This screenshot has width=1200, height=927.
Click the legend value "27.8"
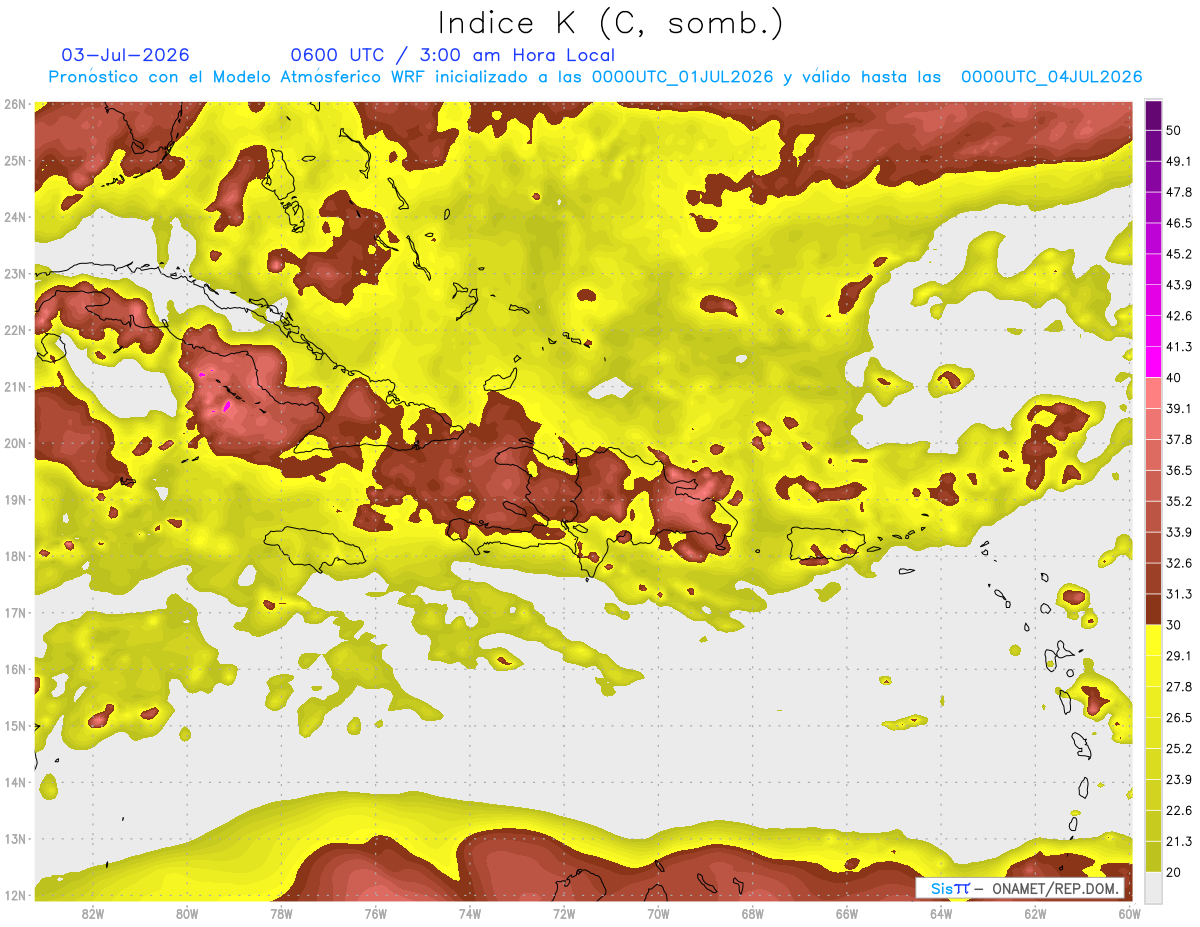pos(1179,687)
